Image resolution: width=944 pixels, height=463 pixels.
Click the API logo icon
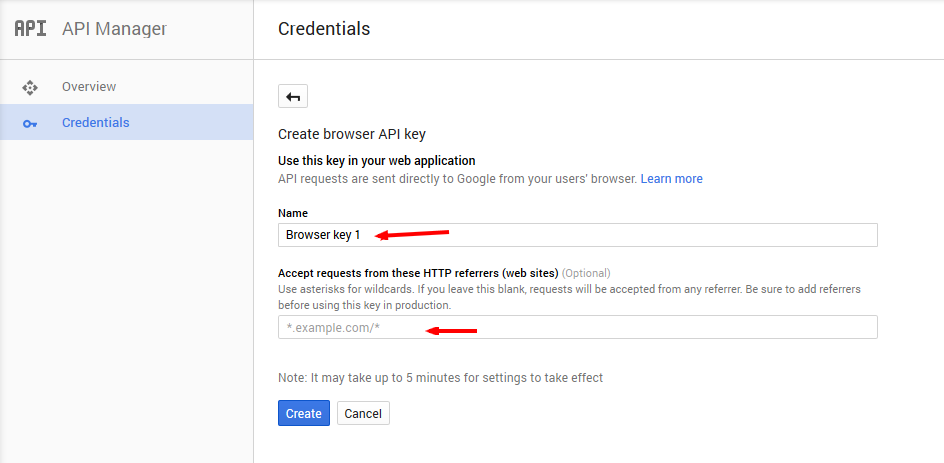(29, 29)
